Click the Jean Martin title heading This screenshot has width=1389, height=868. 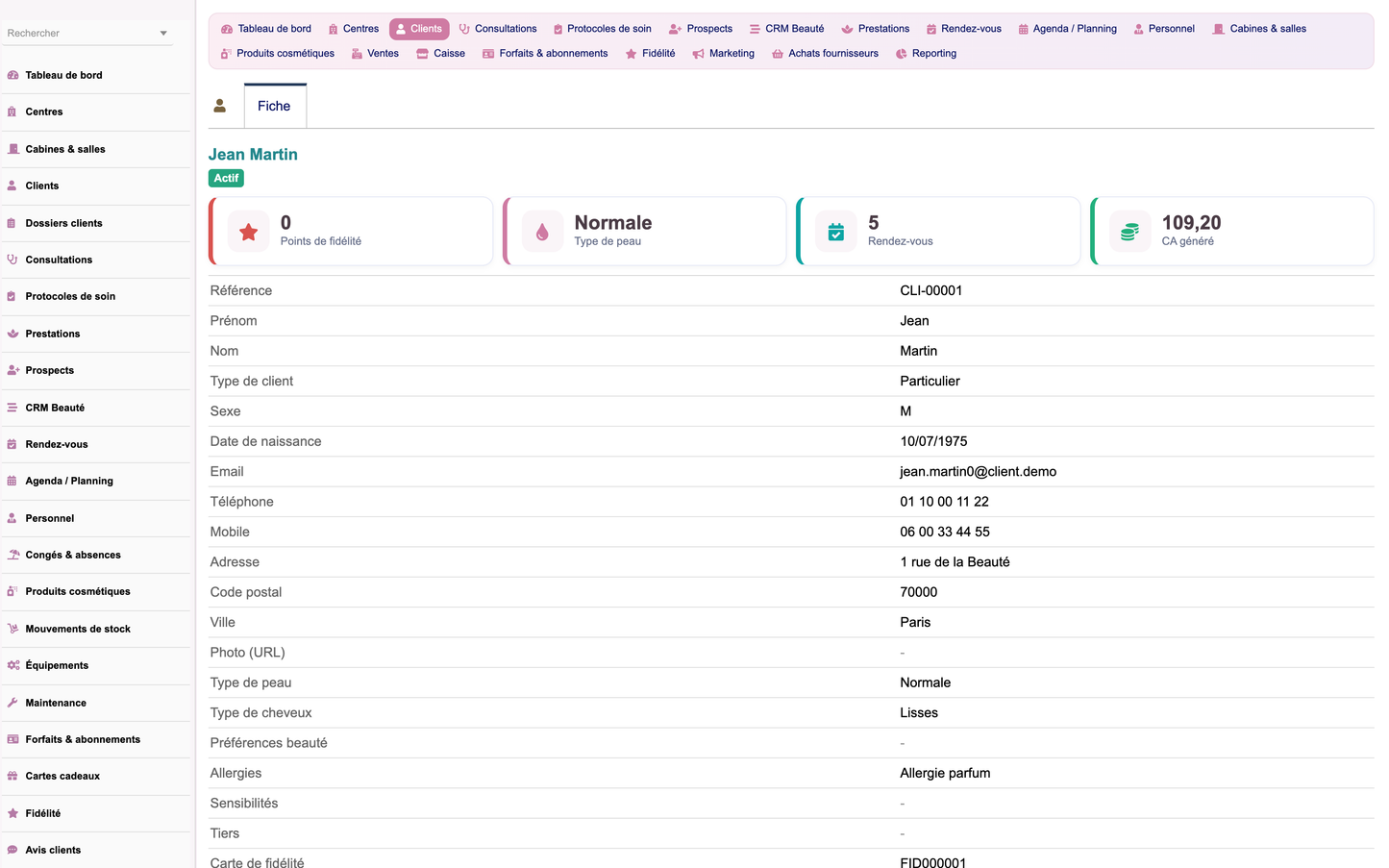(x=253, y=155)
